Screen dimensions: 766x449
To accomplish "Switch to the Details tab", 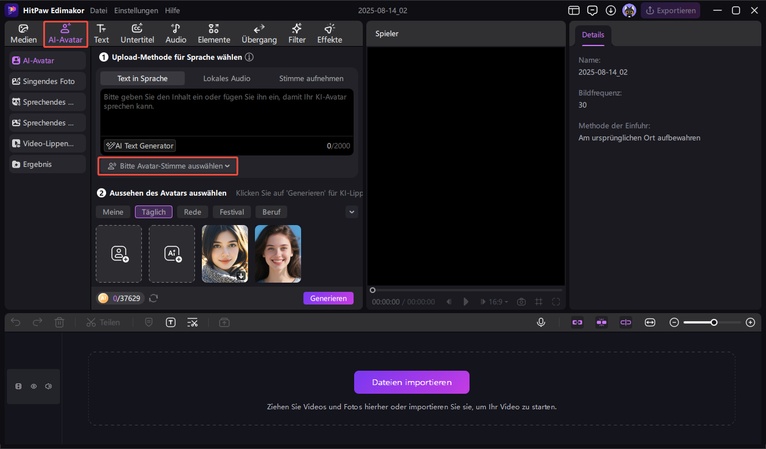I will [593, 35].
